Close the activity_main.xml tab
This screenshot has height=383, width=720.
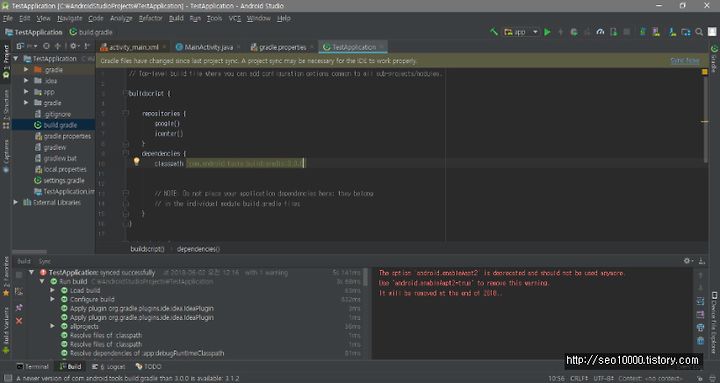tap(164, 47)
